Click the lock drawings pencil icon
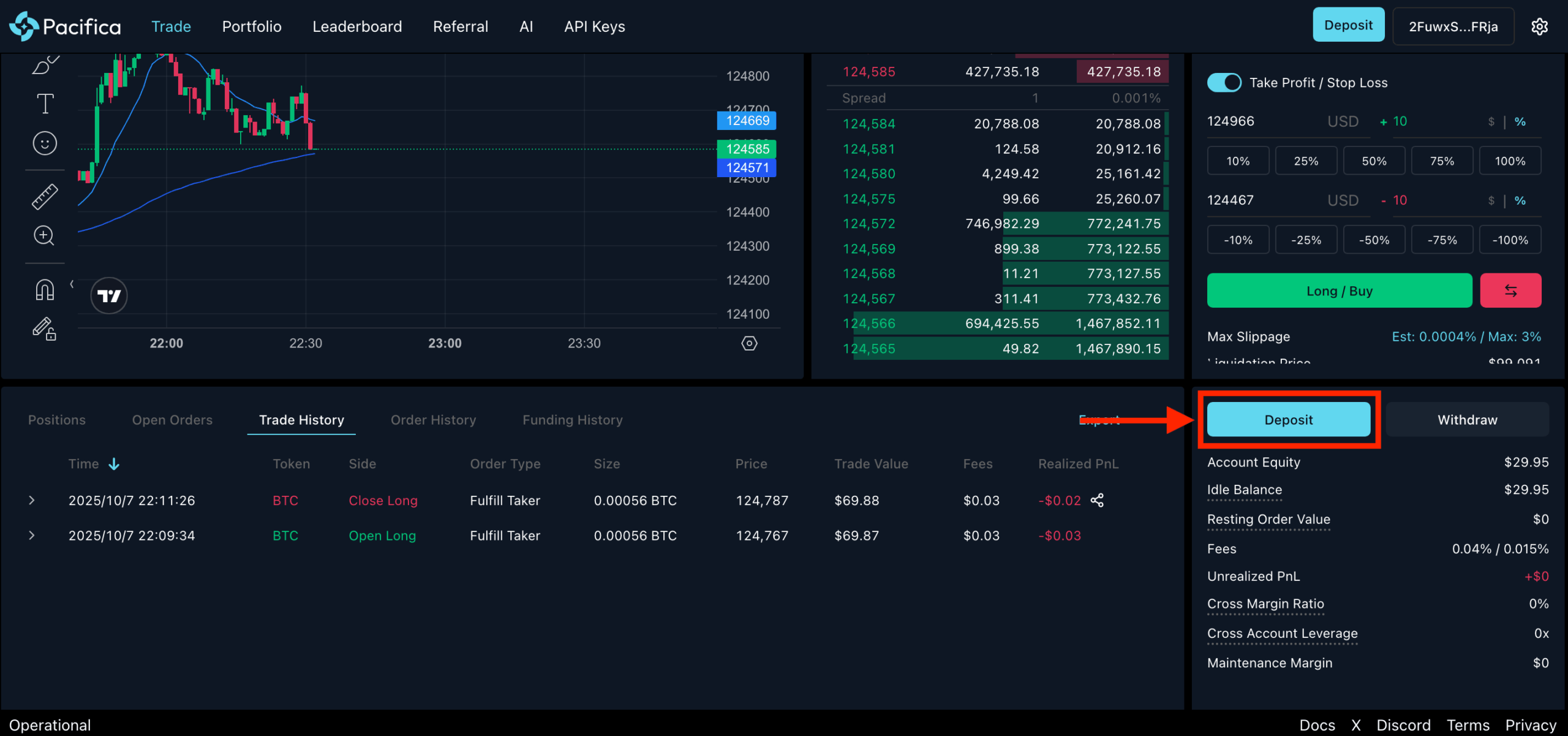Viewport: 1568px width, 736px height. pos(45,329)
